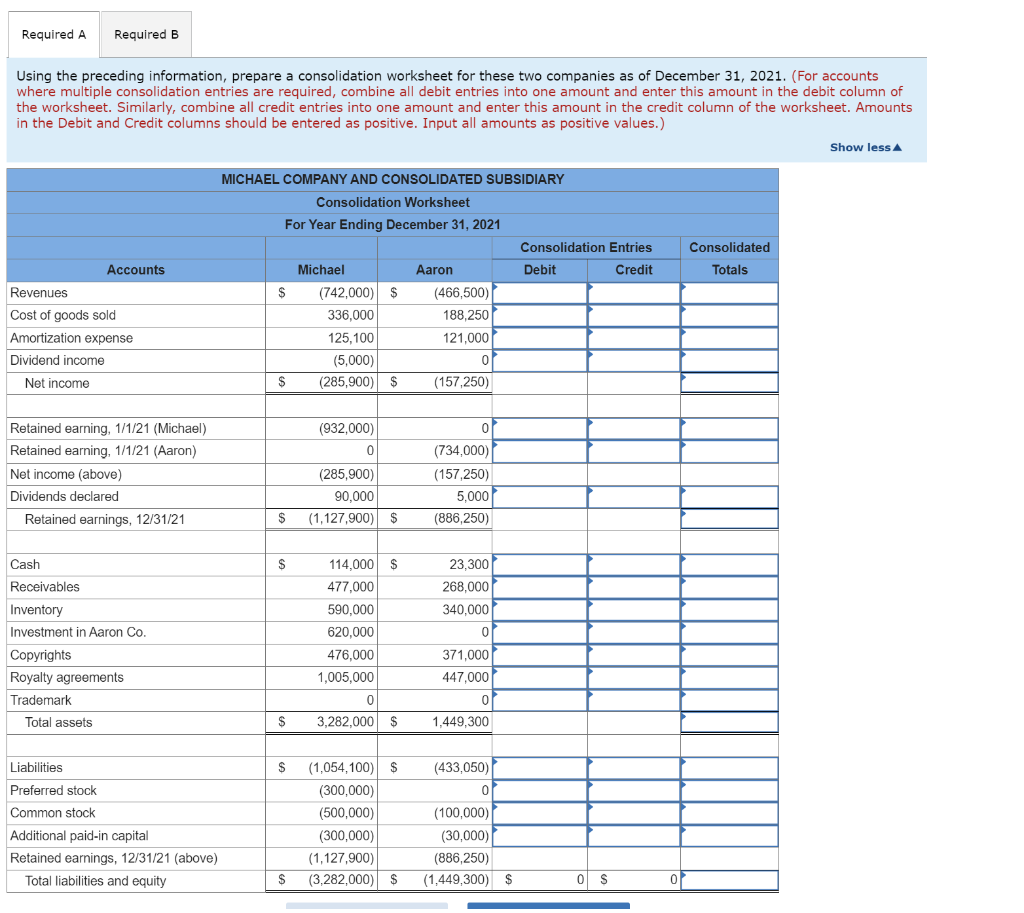Click Retained earnings 12/31/21 consolidated totals field

coord(729,519)
